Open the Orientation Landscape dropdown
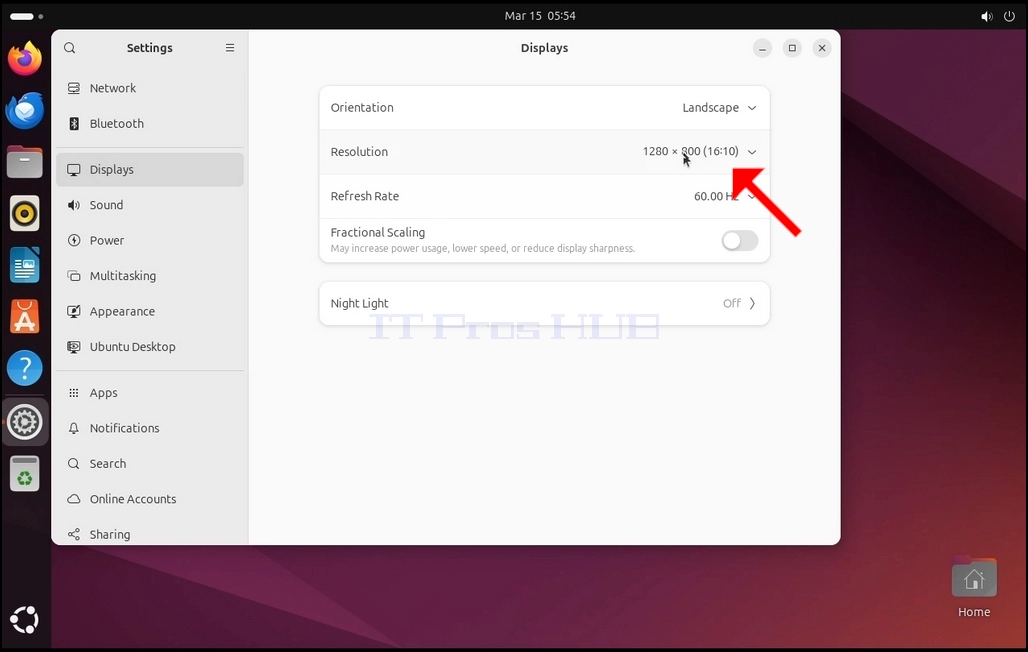The height and width of the screenshot is (652, 1028). (544, 108)
